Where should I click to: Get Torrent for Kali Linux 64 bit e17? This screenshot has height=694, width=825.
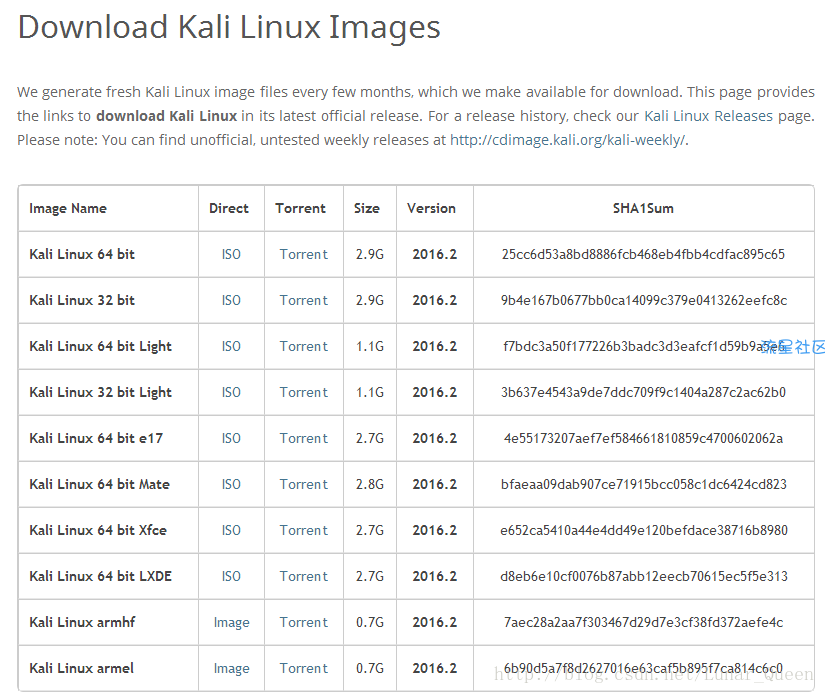304,438
